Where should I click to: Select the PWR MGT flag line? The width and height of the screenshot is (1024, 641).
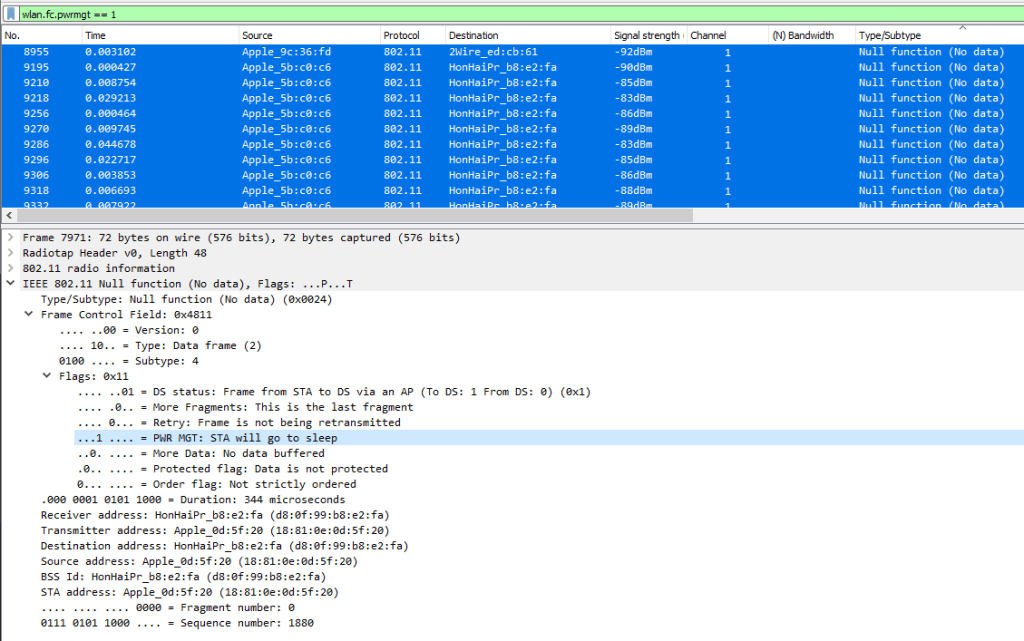coord(207,438)
